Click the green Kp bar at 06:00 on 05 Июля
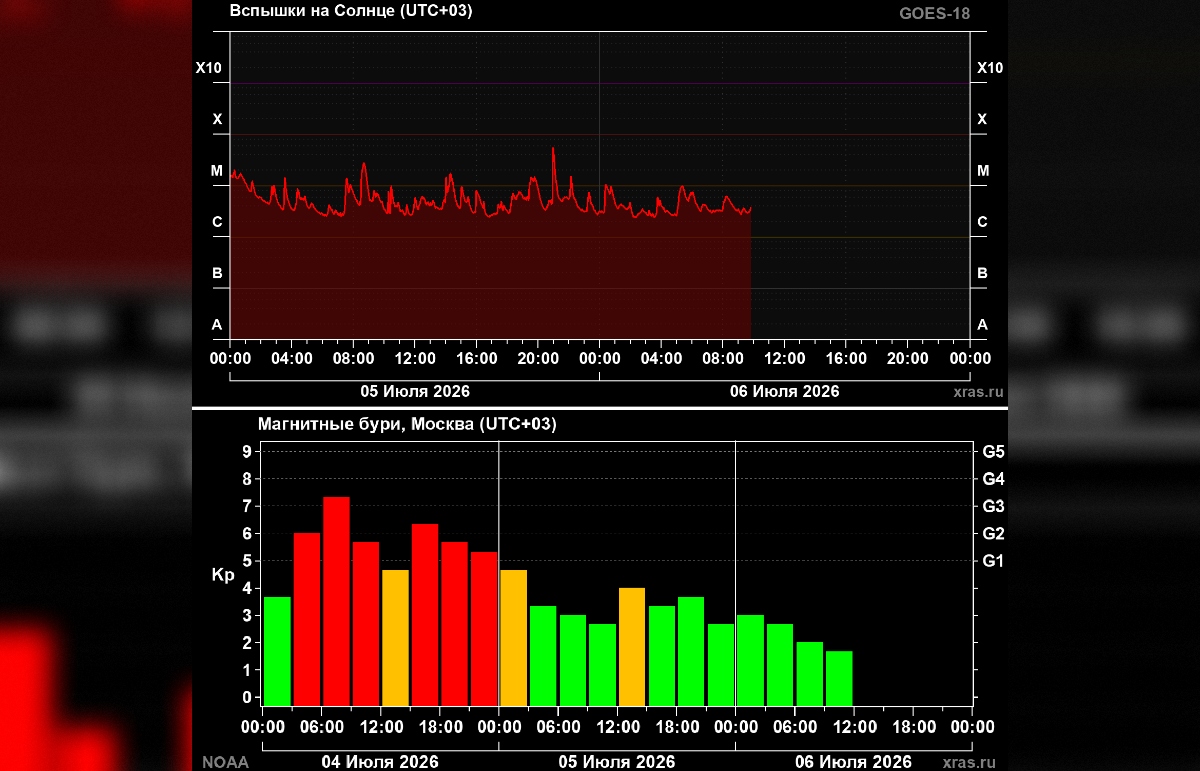This screenshot has height=771, width=1200. (573, 660)
